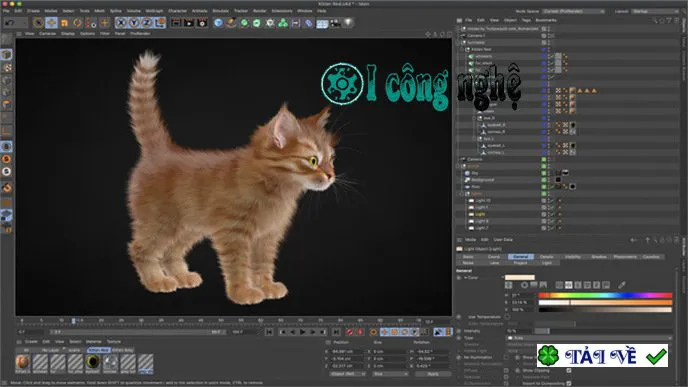Activate the Rotate tool
688x387 pixels.
[x=78, y=22]
